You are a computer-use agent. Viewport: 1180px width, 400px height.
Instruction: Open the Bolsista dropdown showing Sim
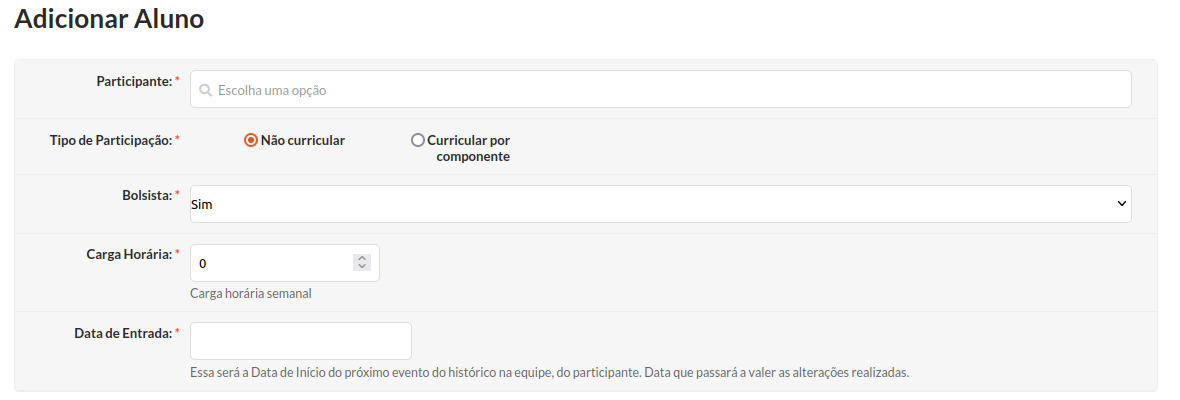(x=660, y=204)
